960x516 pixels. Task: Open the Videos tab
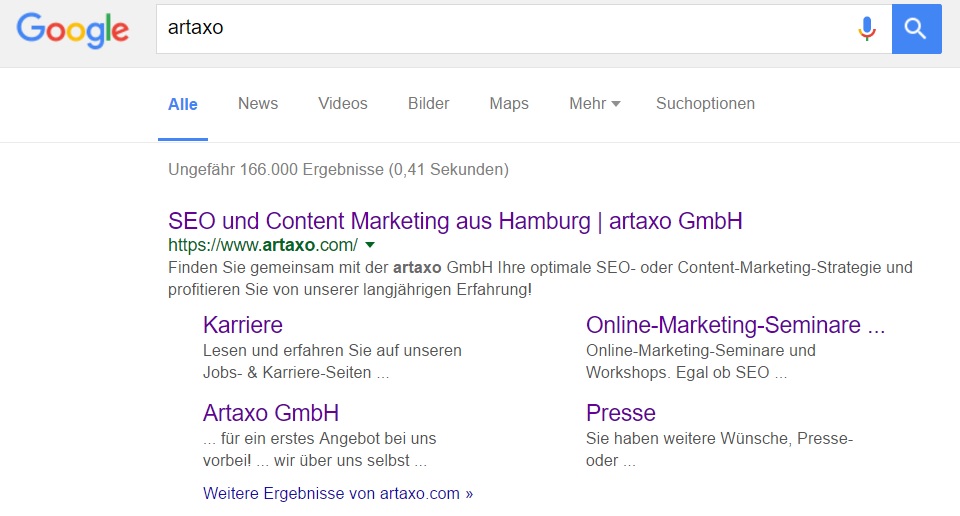click(343, 103)
